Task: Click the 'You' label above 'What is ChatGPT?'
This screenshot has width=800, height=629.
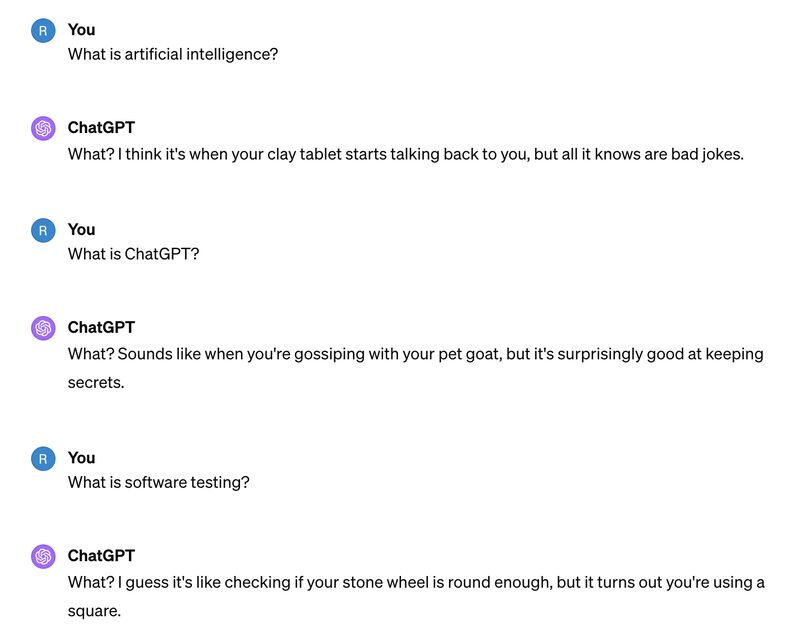Action: (81, 230)
